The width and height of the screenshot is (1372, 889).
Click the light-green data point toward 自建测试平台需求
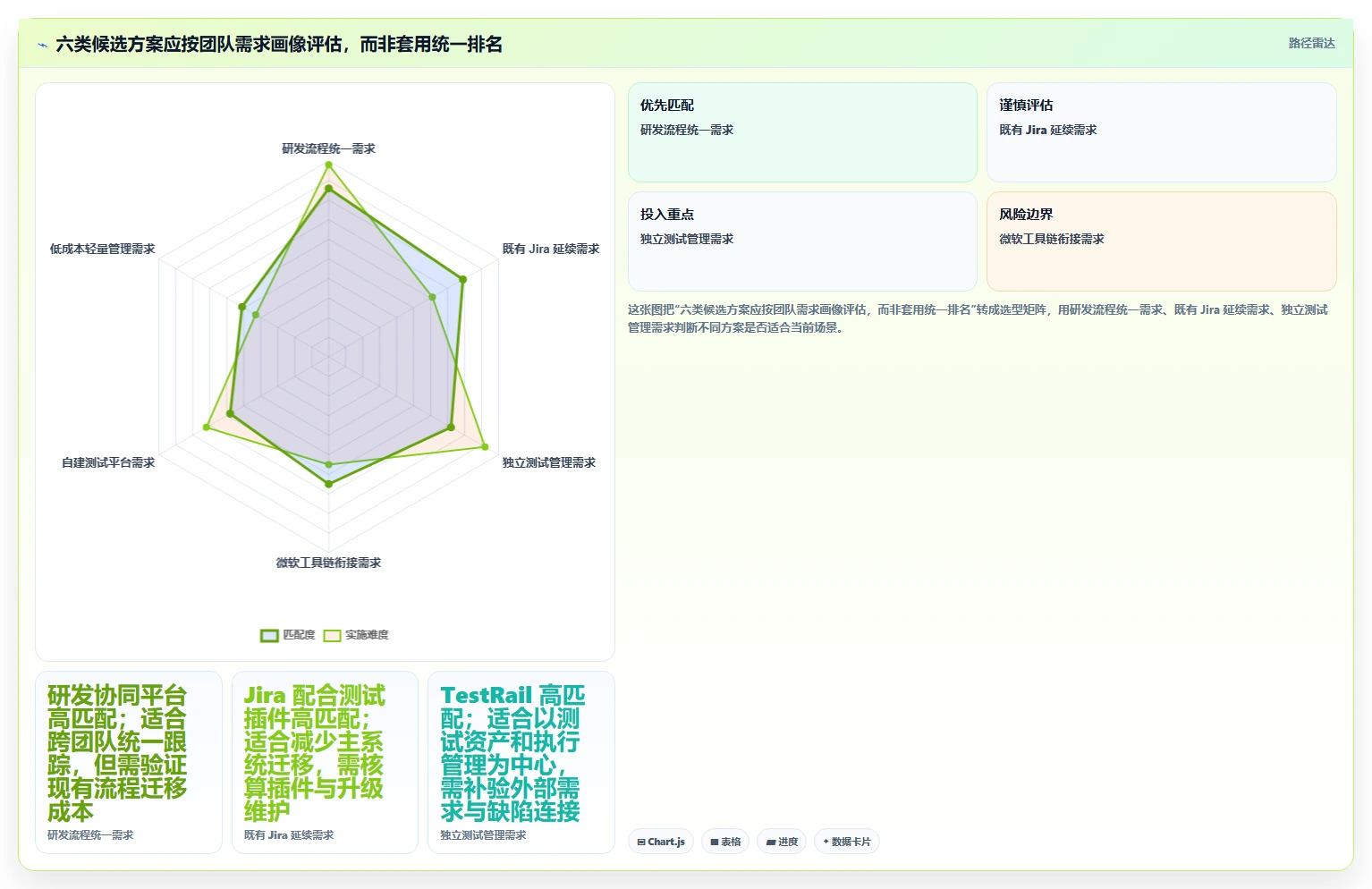(x=207, y=428)
